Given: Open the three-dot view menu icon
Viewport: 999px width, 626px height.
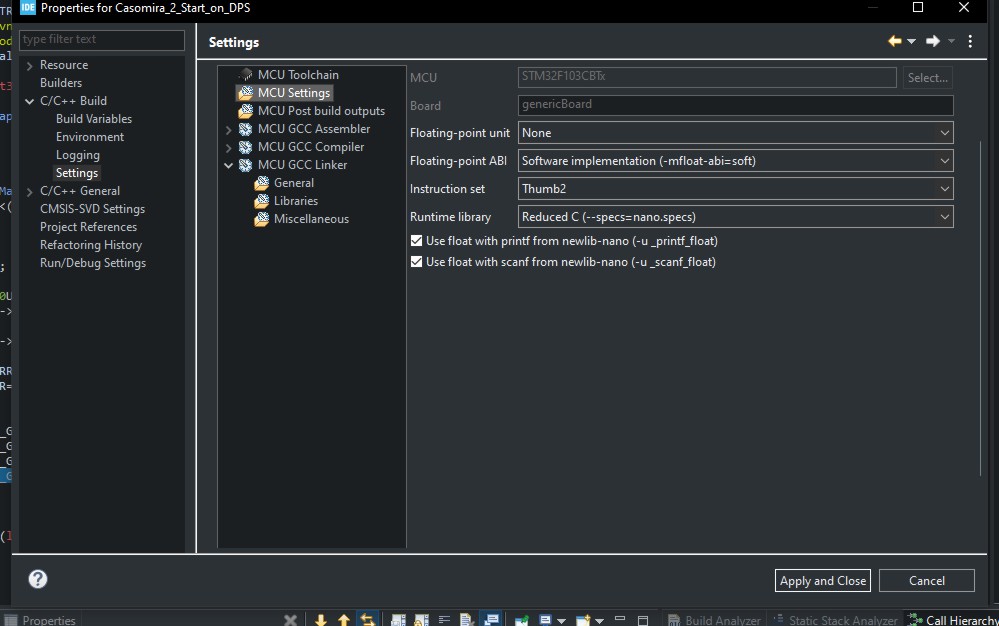Looking at the screenshot, I should coord(970,41).
